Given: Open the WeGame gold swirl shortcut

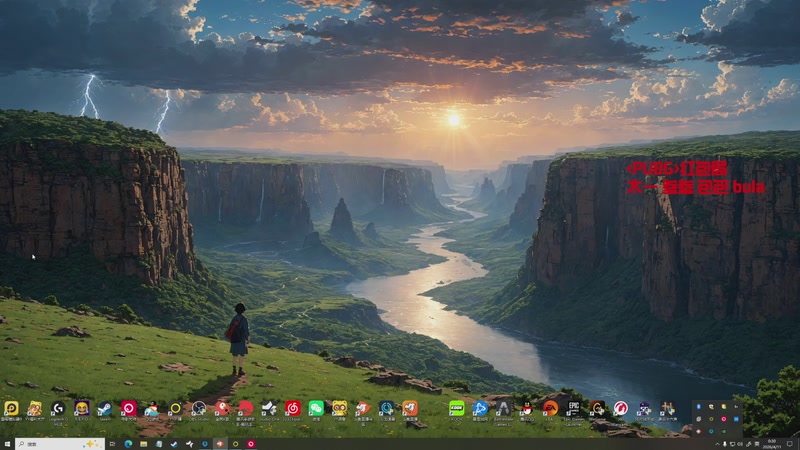Looking at the screenshot, I should tap(597, 408).
